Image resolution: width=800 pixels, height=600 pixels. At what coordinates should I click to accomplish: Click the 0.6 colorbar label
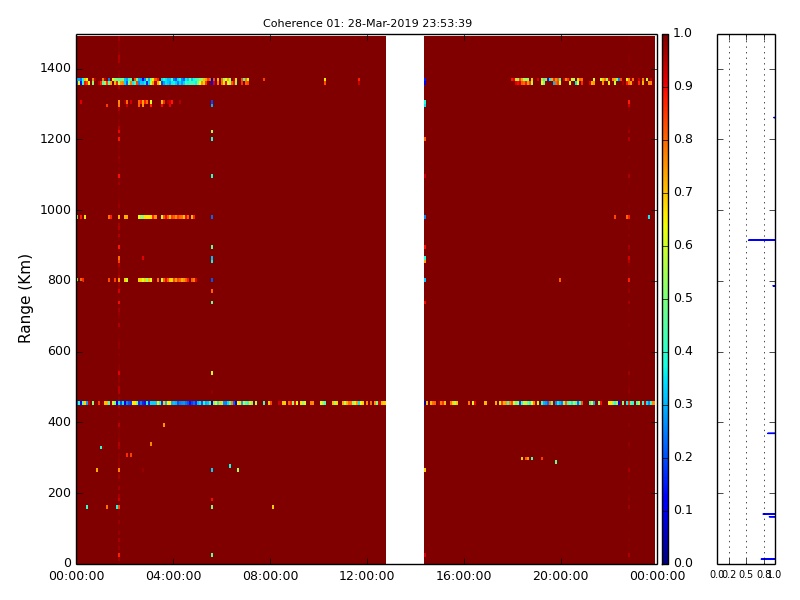(683, 245)
